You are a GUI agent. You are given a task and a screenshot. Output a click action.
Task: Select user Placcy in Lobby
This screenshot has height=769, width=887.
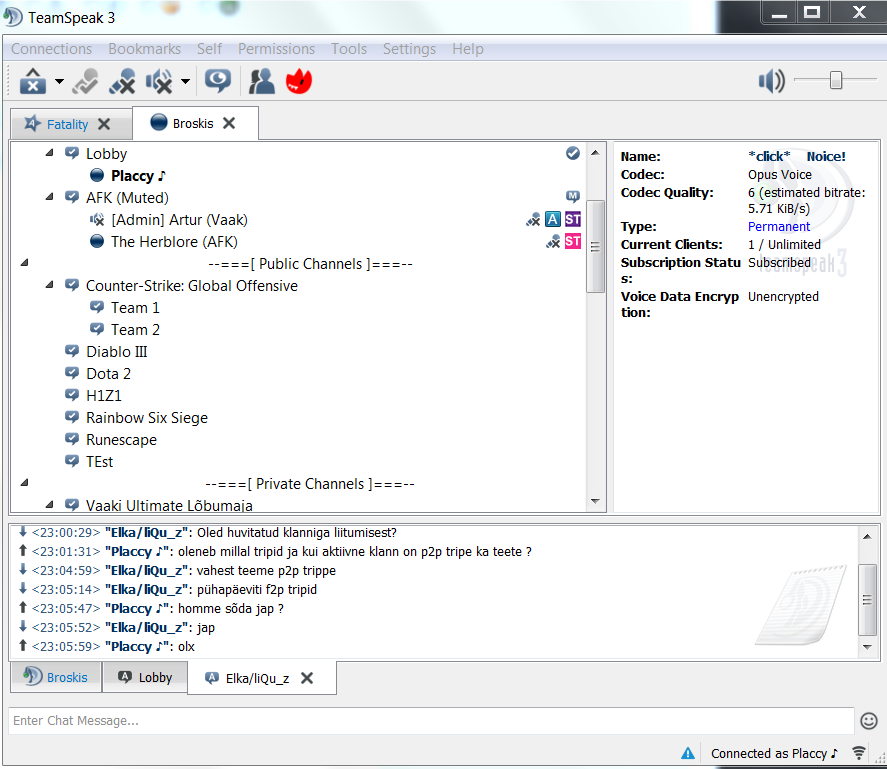138,176
